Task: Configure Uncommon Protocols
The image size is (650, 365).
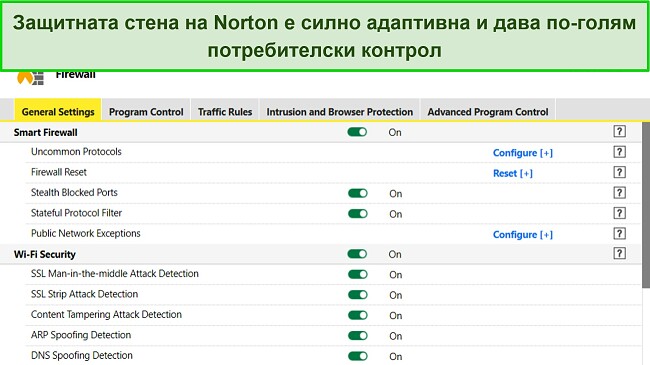Action: (523, 153)
